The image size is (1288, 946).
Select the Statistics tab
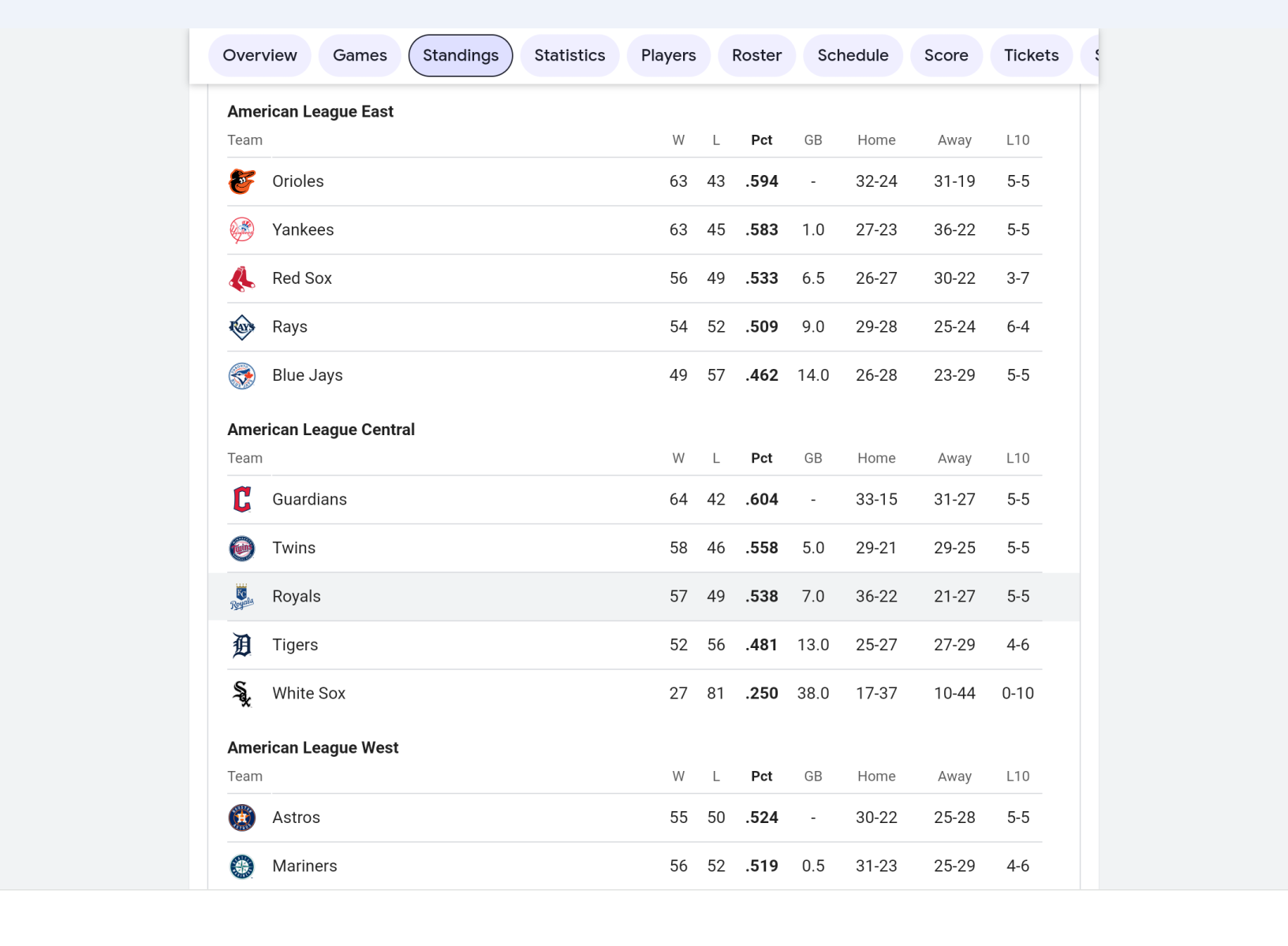[569, 55]
